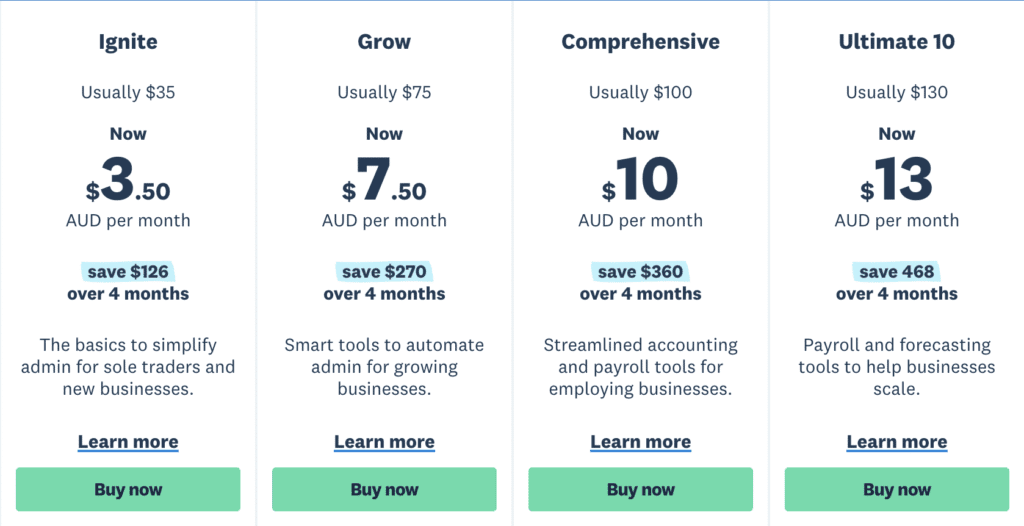Select the Ignite plan heading

click(128, 42)
